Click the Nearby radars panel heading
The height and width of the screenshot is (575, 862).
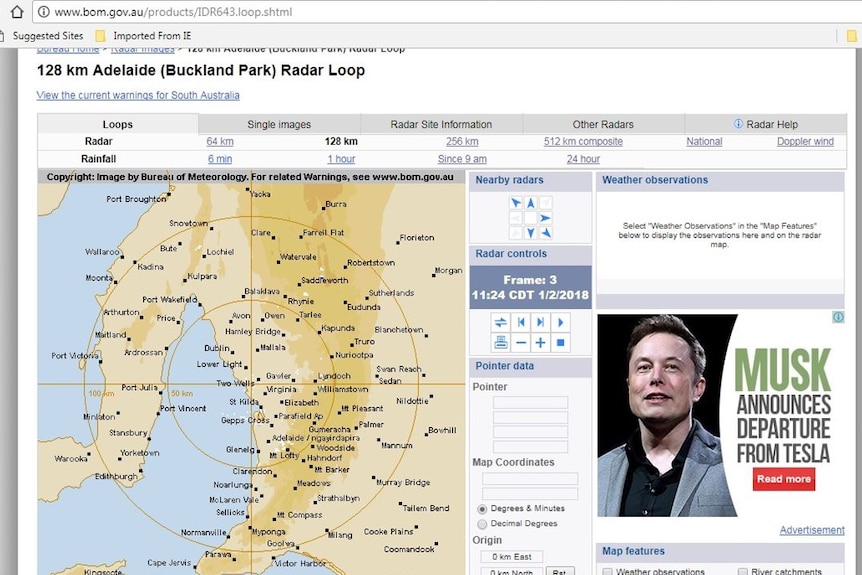(509, 180)
